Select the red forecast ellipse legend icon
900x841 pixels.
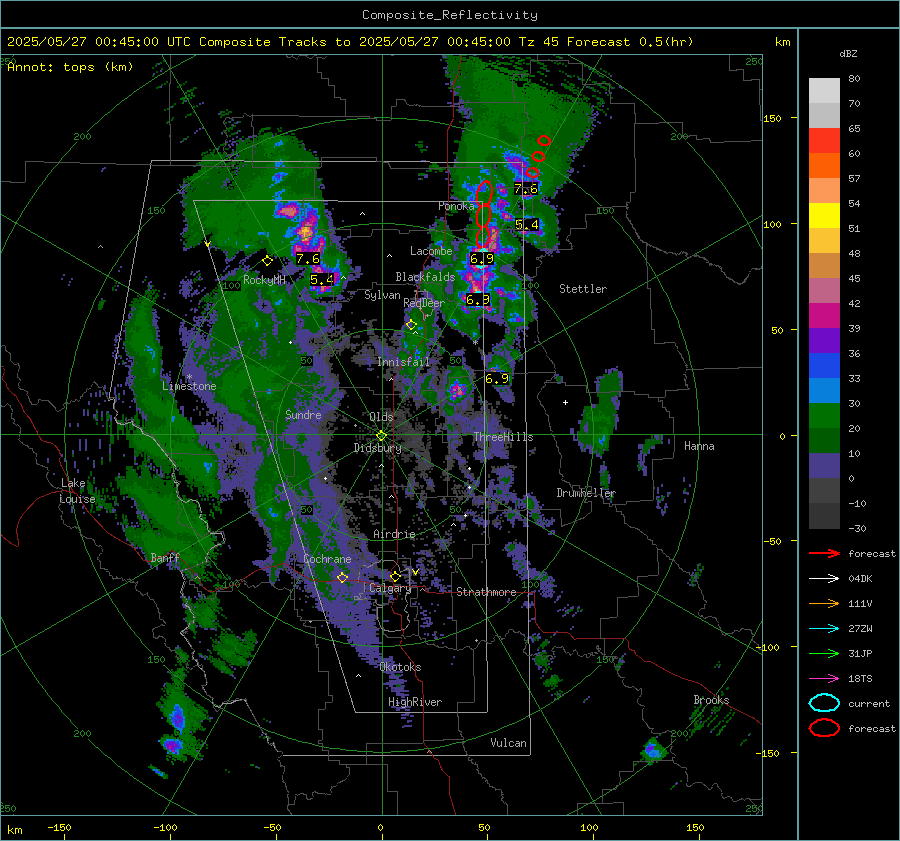[824, 728]
